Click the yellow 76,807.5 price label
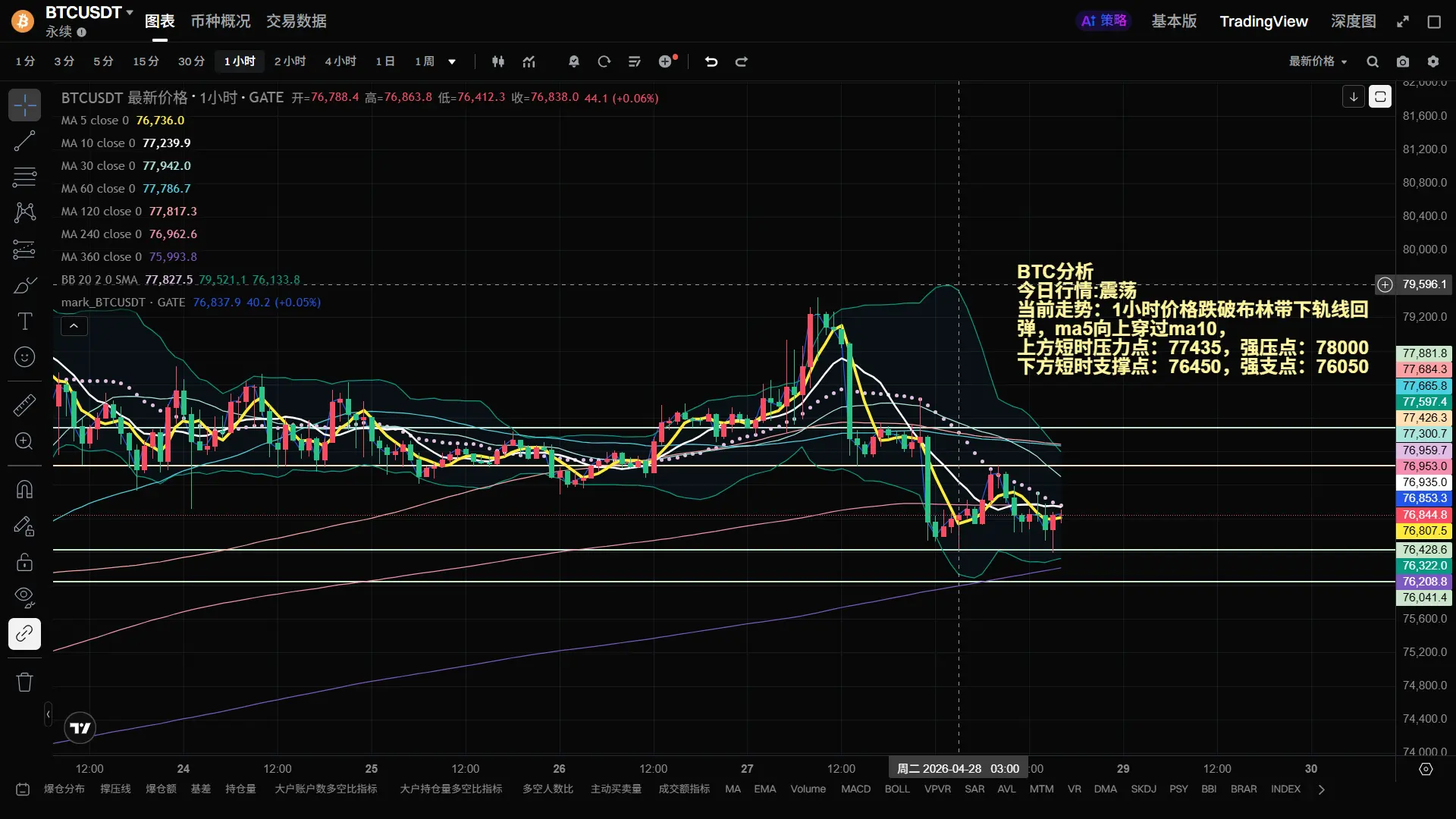 point(1424,531)
